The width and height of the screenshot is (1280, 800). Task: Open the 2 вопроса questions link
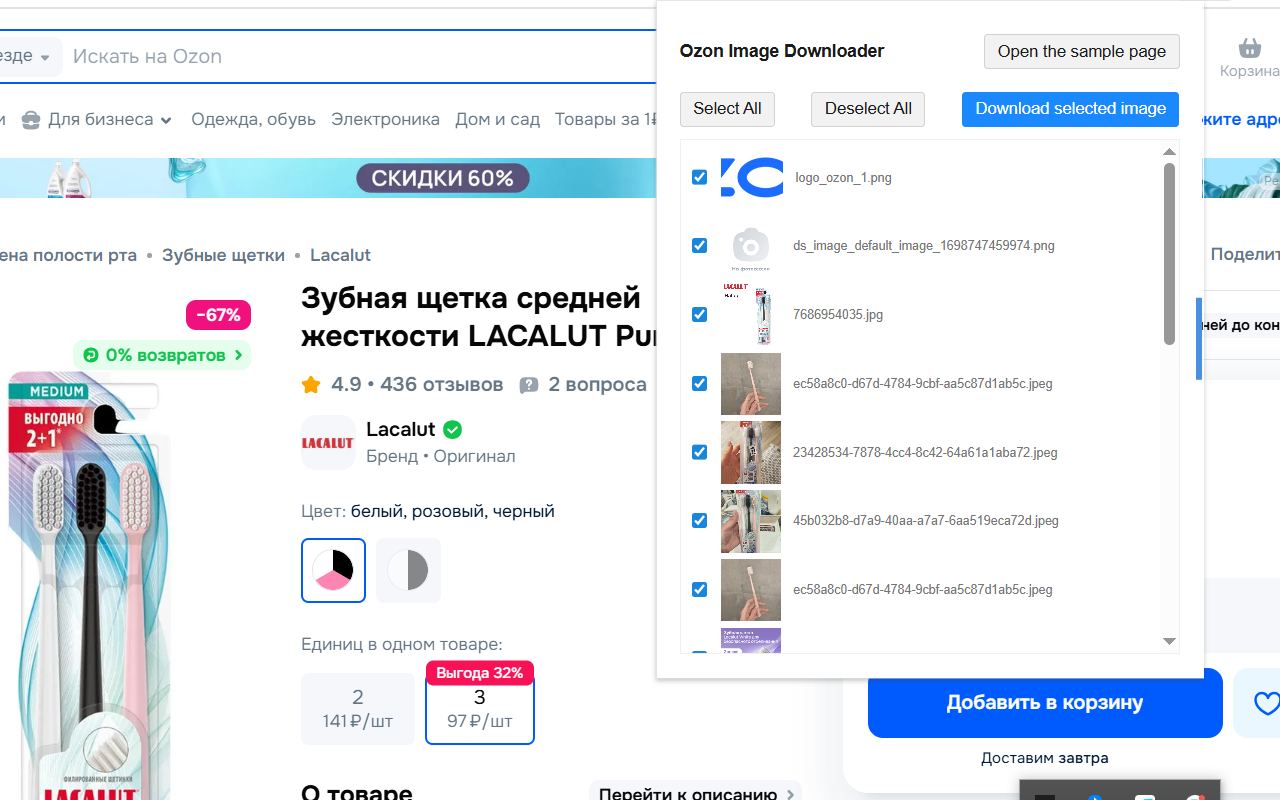coord(597,385)
